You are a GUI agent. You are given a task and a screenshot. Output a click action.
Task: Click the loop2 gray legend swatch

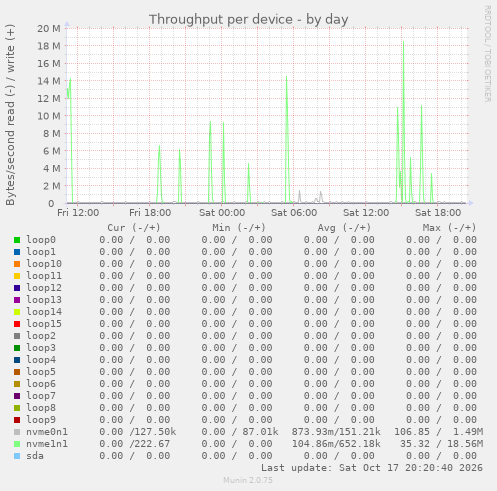17,336
